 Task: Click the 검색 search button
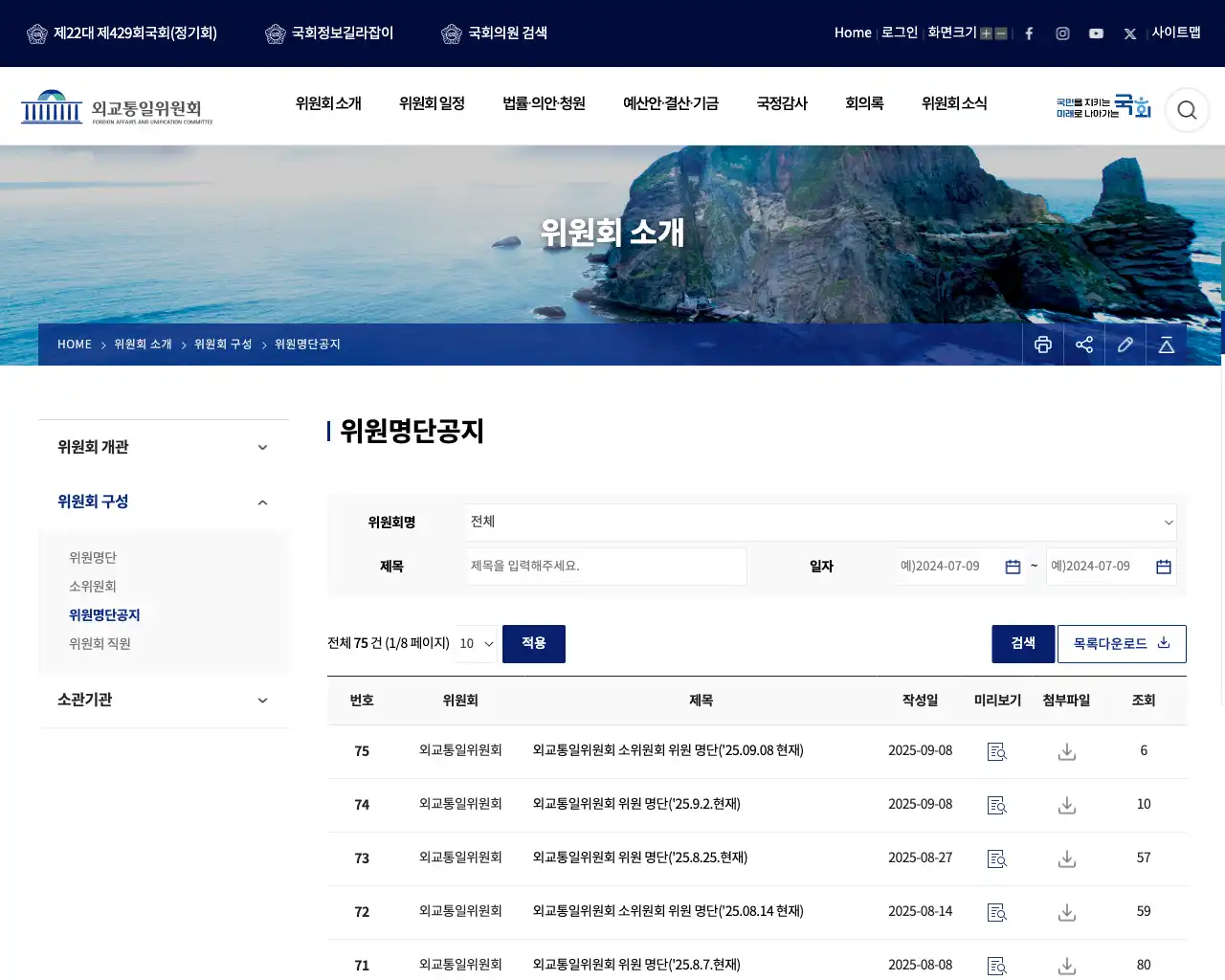click(x=1023, y=644)
